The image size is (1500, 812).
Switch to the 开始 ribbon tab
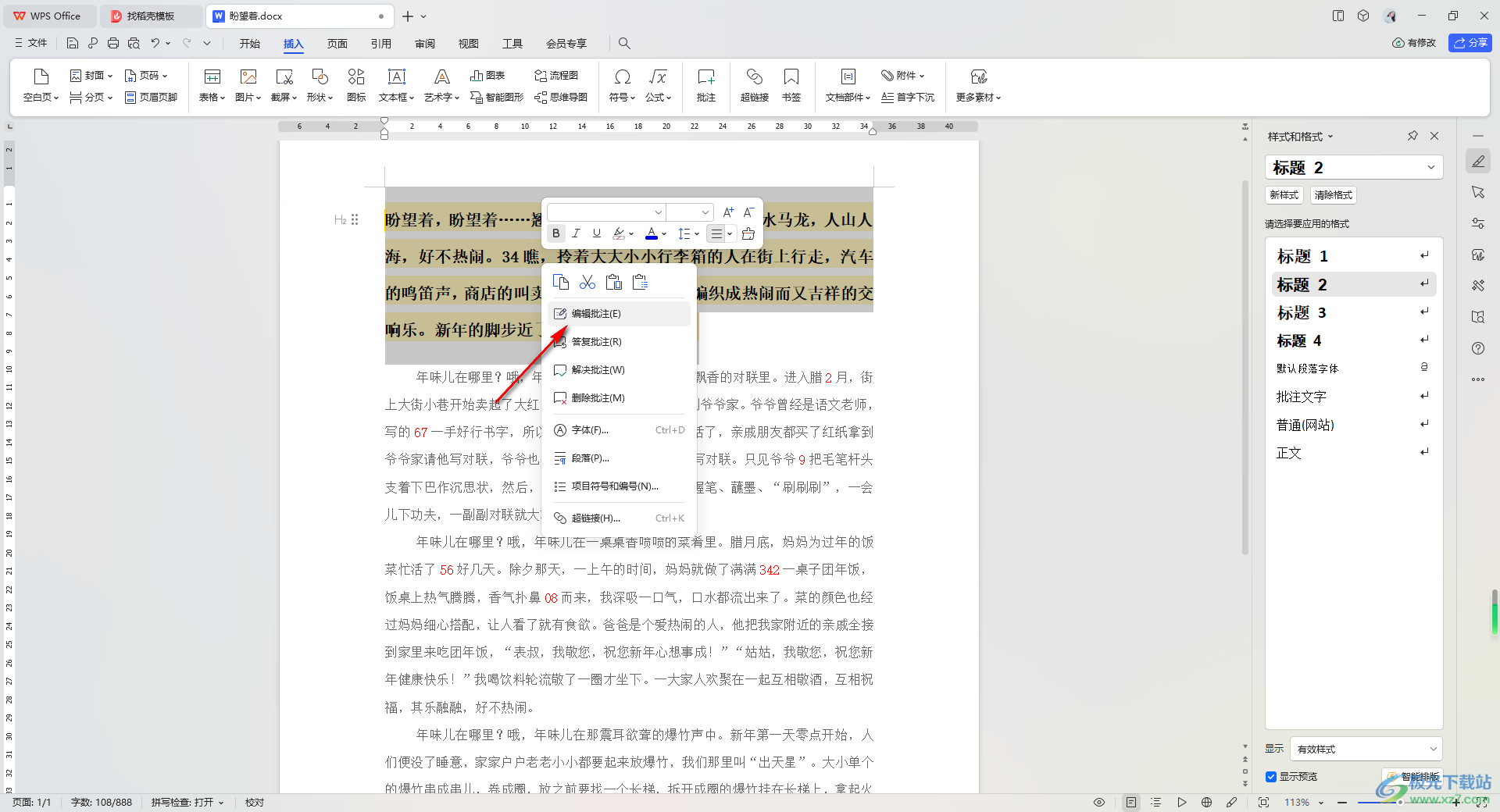(250, 44)
